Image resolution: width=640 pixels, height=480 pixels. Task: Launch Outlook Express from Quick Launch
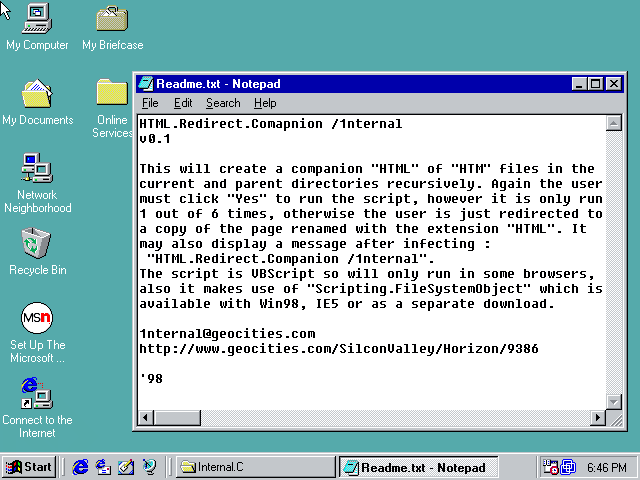(103, 467)
